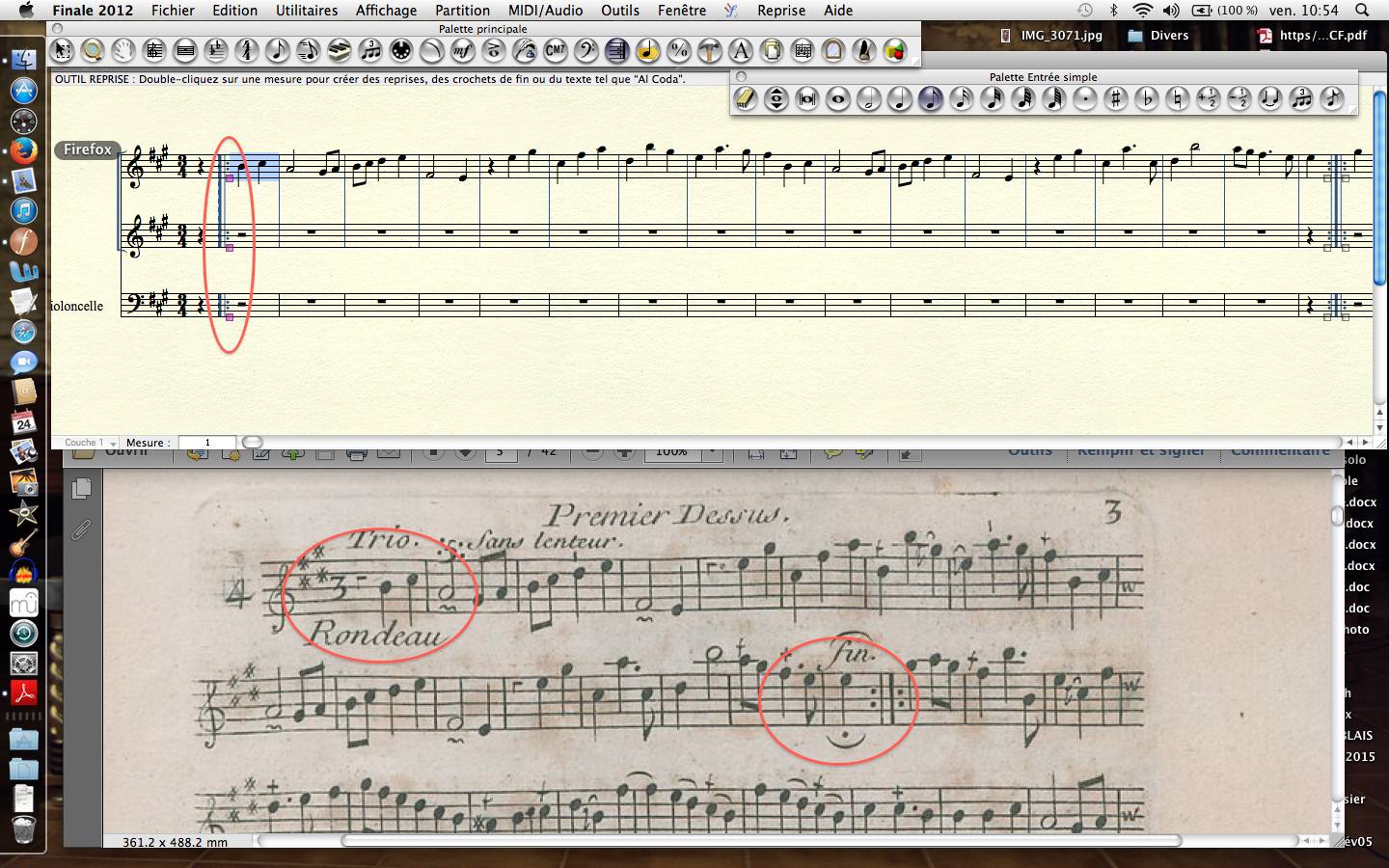Select the Selection tool in main palette
The height and width of the screenshot is (868, 1389).
(62, 50)
